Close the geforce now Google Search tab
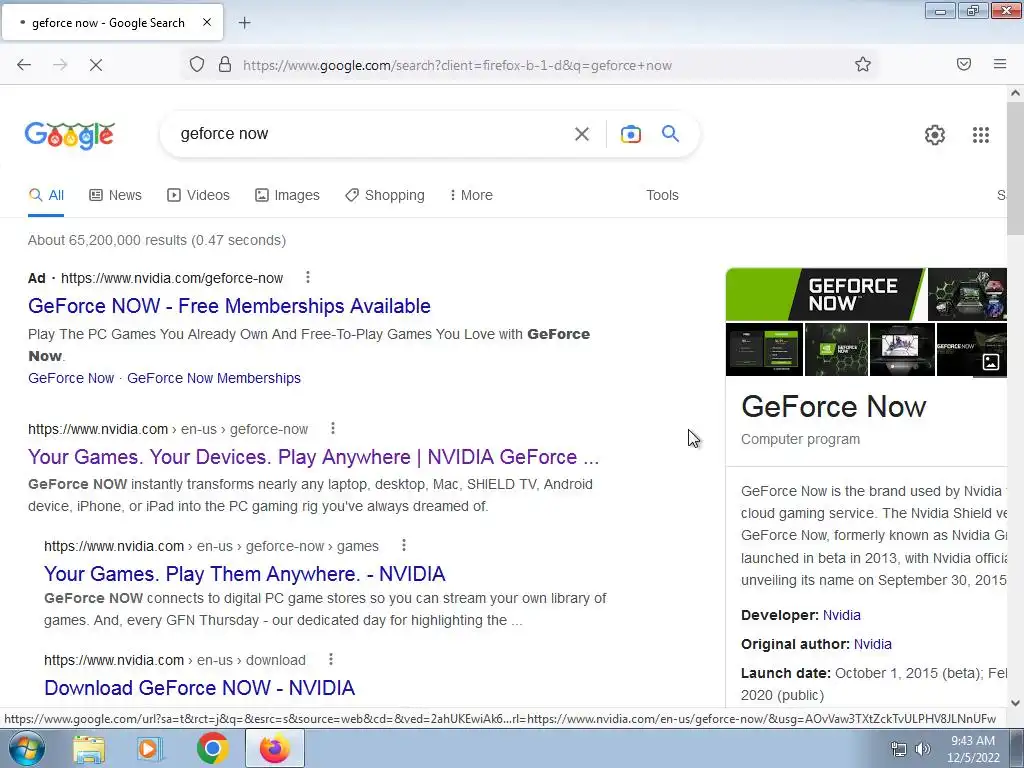 [207, 22]
